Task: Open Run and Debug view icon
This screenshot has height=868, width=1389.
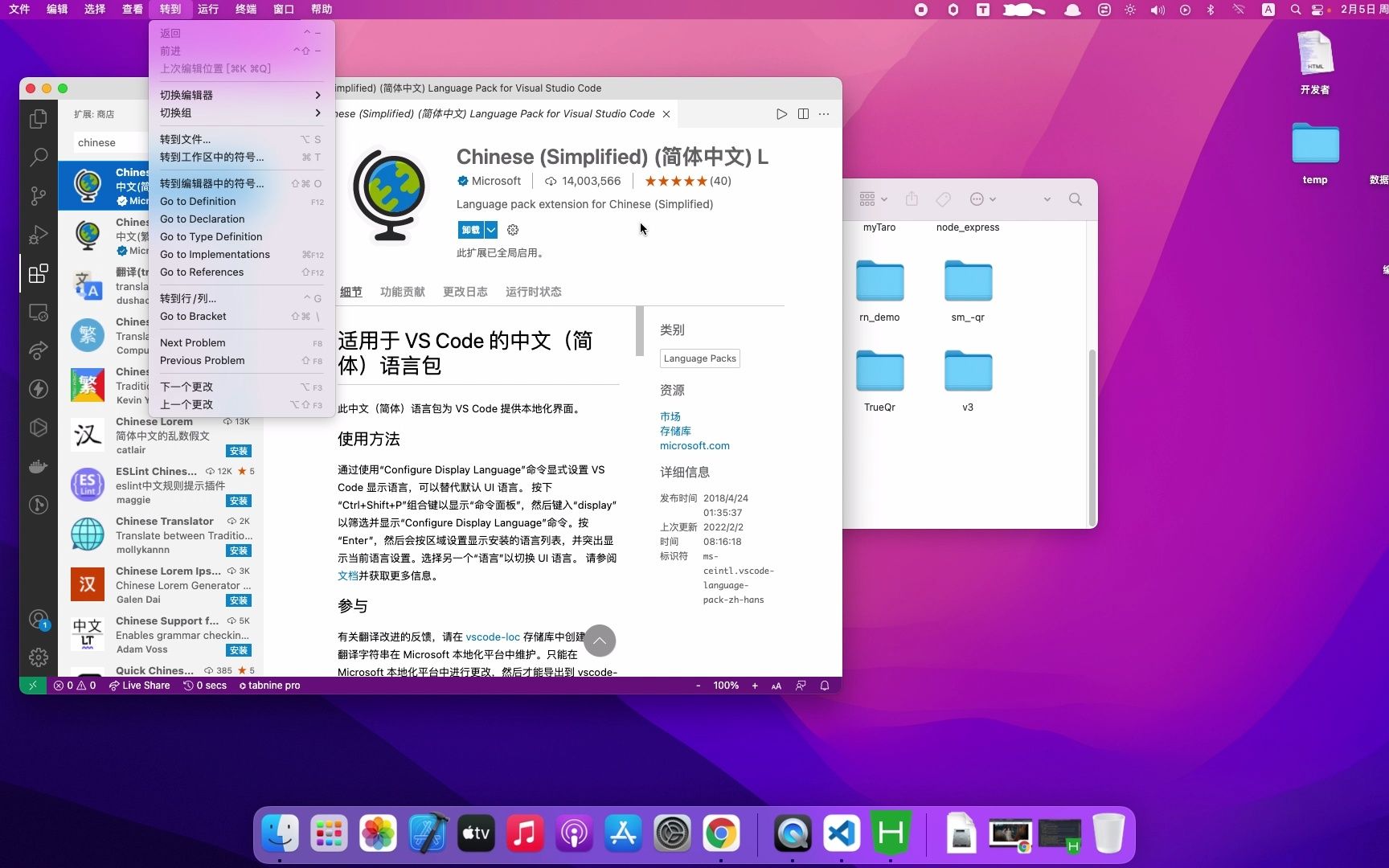Action: coord(38,235)
